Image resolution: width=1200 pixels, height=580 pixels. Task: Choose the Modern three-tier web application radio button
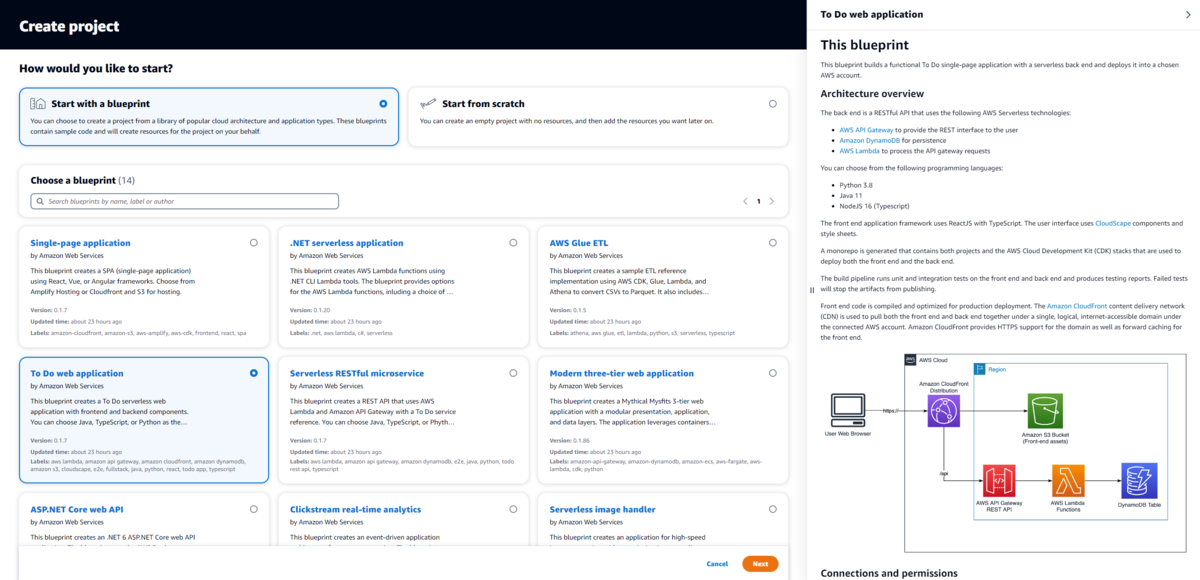tap(773, 373)
